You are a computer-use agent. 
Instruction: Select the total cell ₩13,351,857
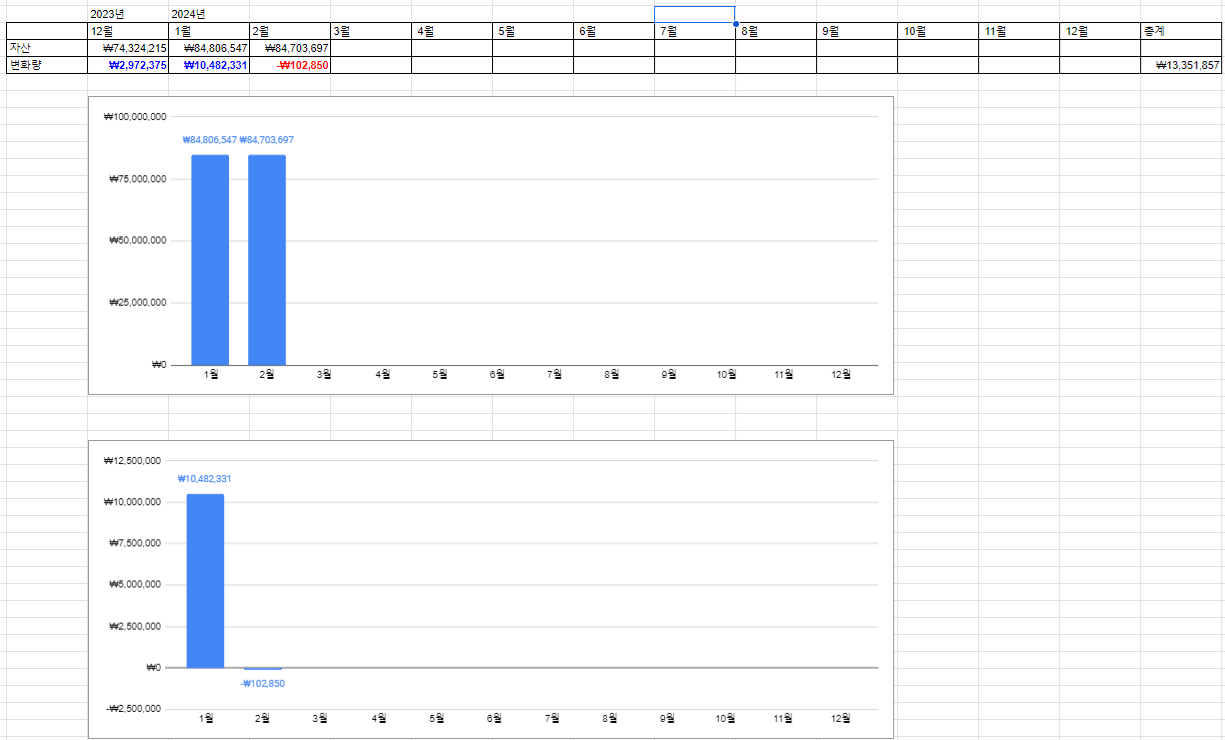point(1181,65)
